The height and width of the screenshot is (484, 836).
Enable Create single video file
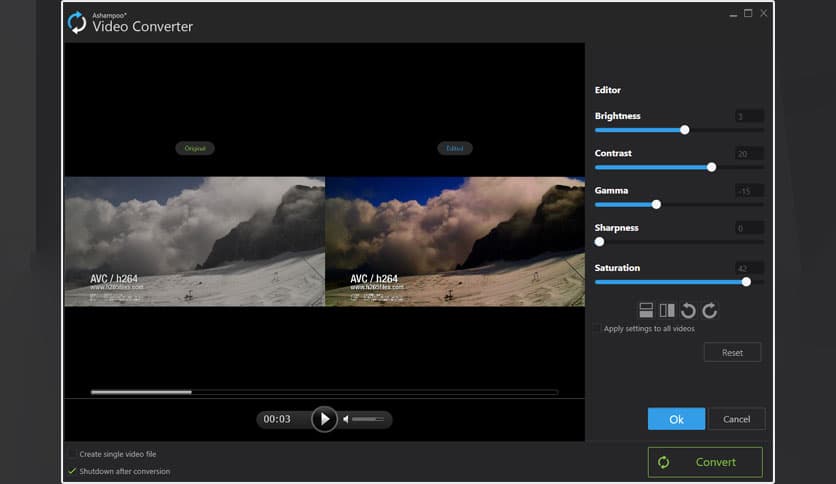(x=73, y=454)
